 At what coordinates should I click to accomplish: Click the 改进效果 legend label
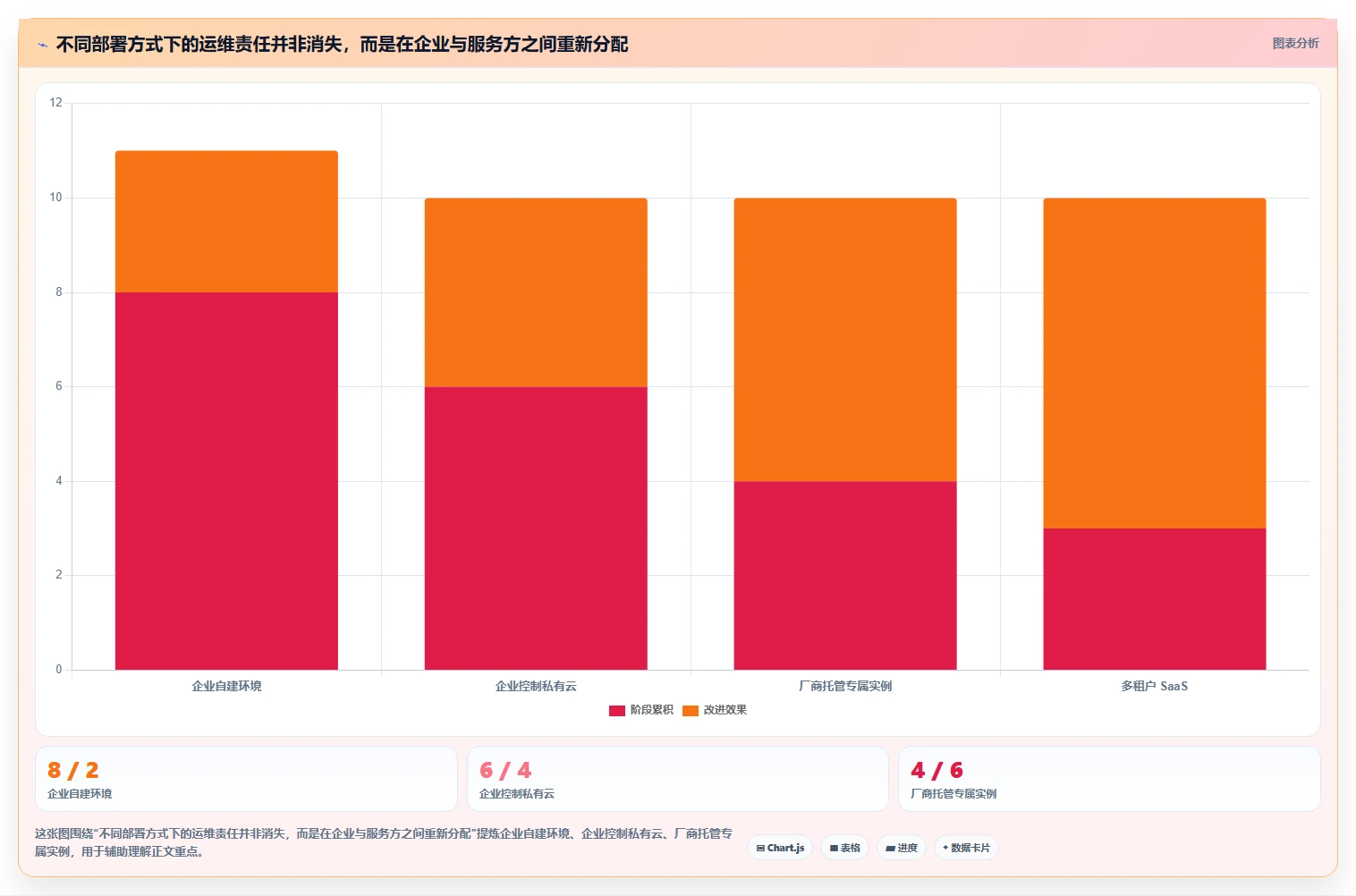click(x=725, y=710)
